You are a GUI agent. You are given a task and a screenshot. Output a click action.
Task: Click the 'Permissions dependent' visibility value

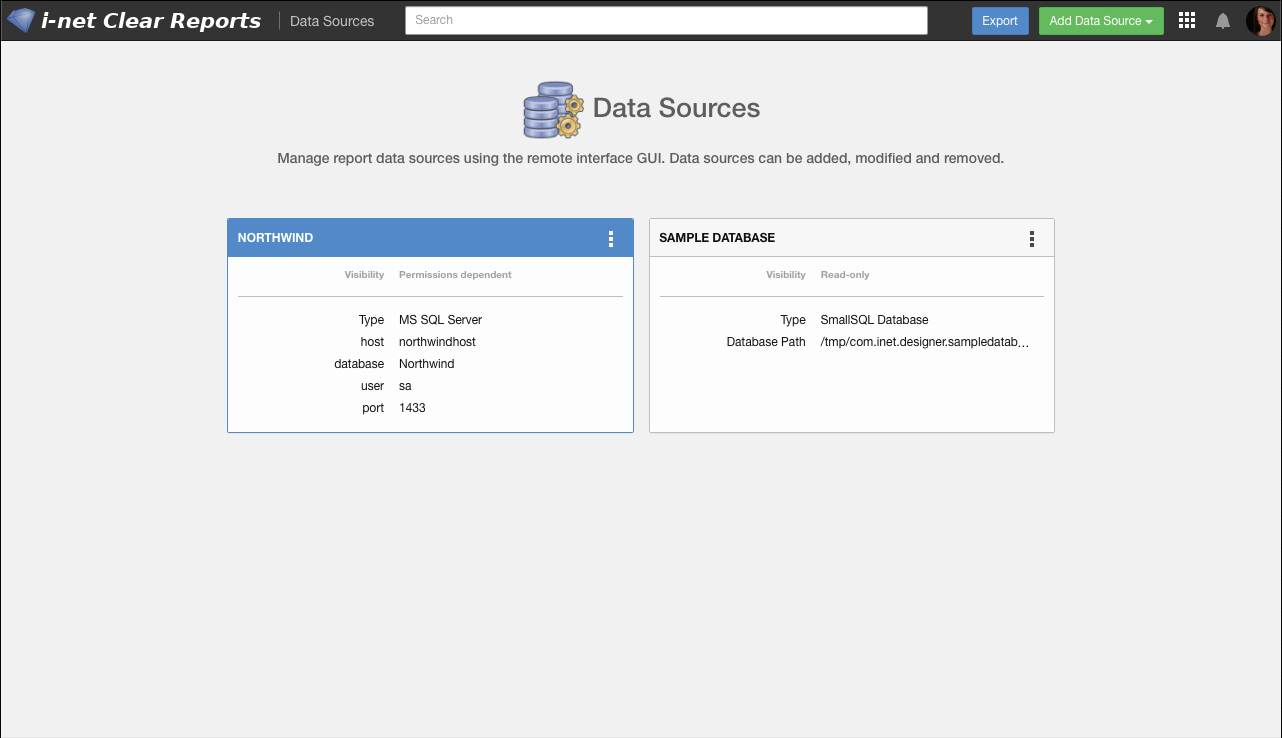[455, 275]
